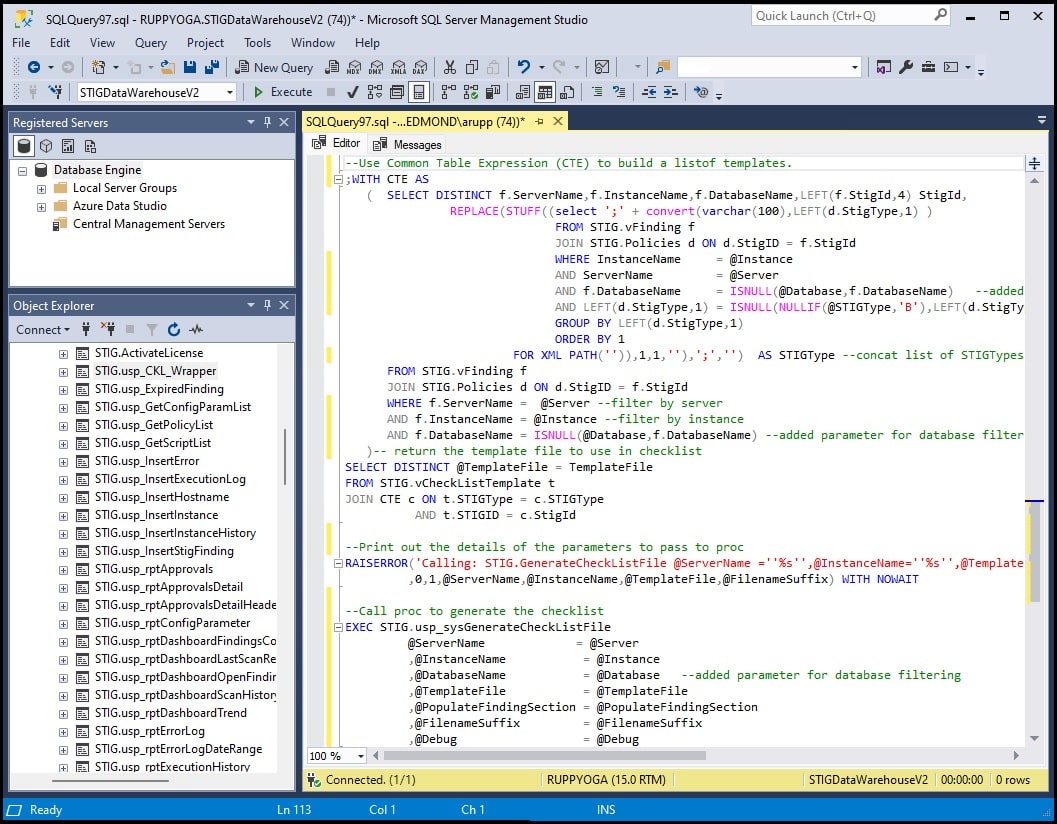Pin the Registered Servers panel
This screenshot has height=824, width=1057.
(x=267, y=122)
